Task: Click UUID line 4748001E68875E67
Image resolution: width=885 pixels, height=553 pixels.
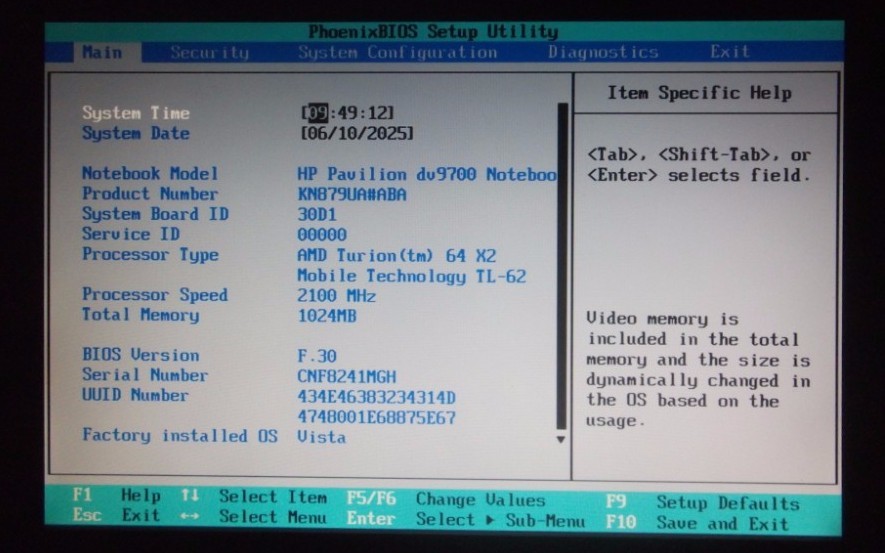Action: [376, 418]
